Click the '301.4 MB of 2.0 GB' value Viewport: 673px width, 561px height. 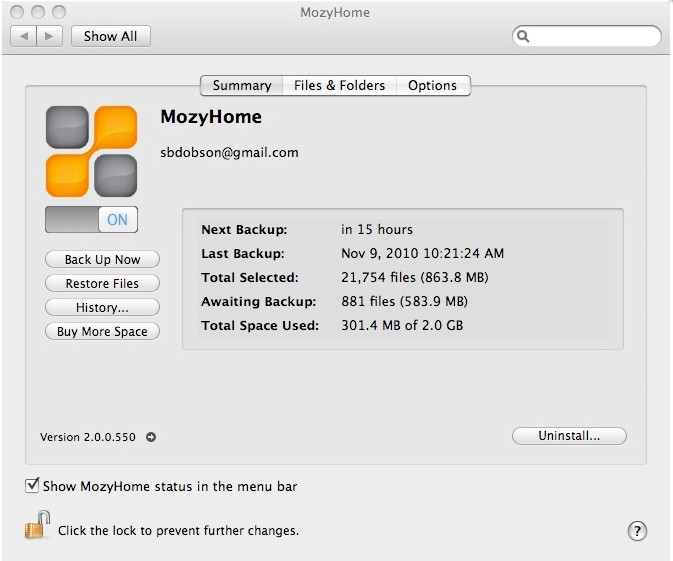(402, 325)
